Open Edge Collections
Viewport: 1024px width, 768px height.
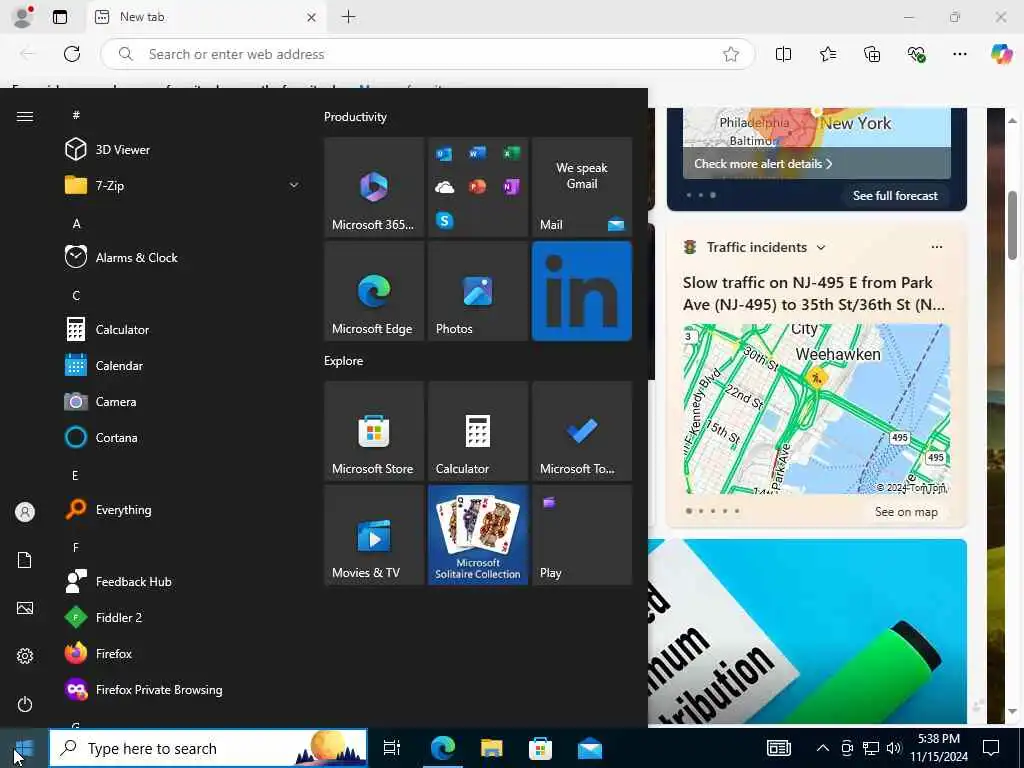point(872,54)
